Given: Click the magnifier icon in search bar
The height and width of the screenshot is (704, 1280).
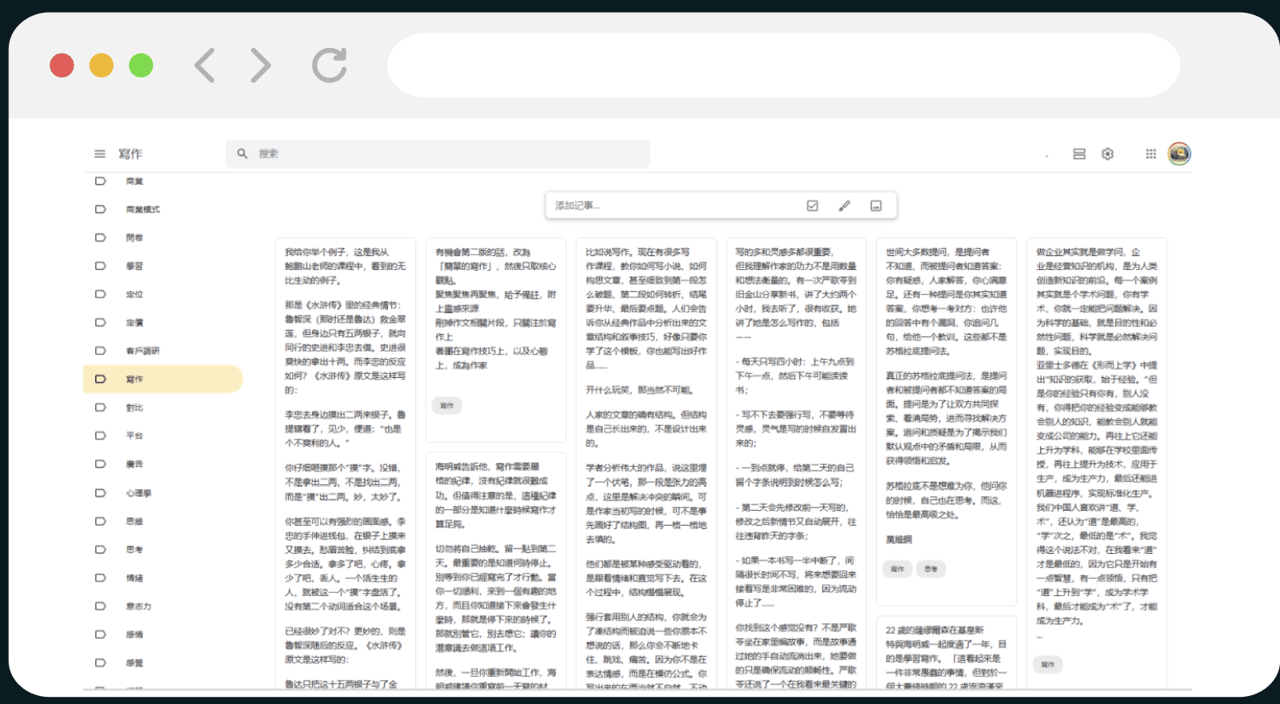Looking at the screenshot, I should 243,154.
